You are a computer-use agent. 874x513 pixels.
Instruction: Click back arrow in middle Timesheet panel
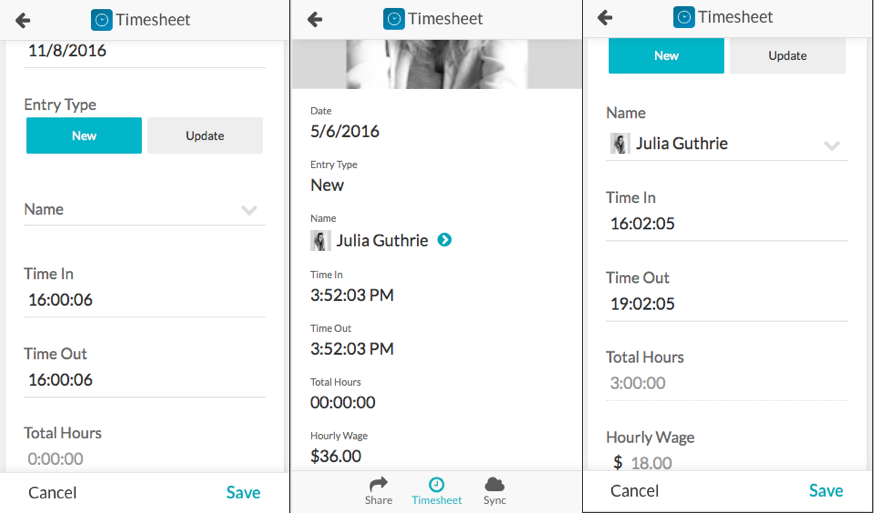[315, 20]
